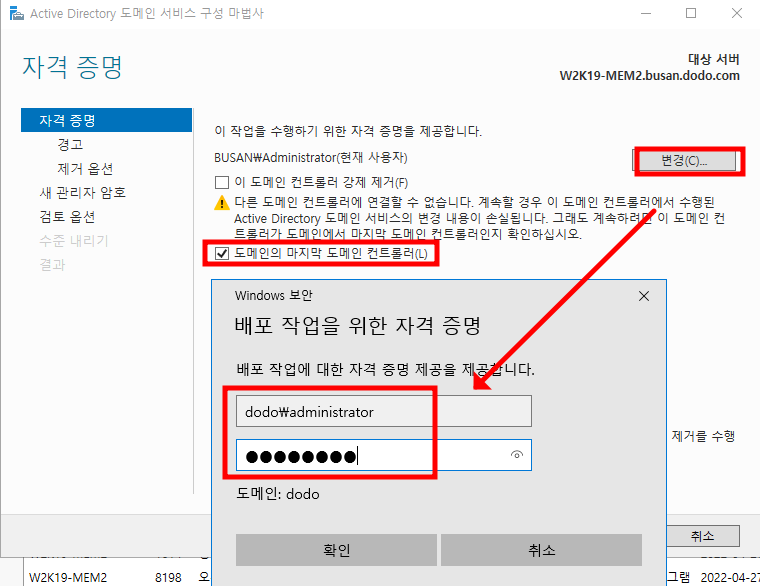Image resolution: width=760 pixels, height=586 pixels.
Task: Minimize the configuration wizard window
Action: point(646,13)
